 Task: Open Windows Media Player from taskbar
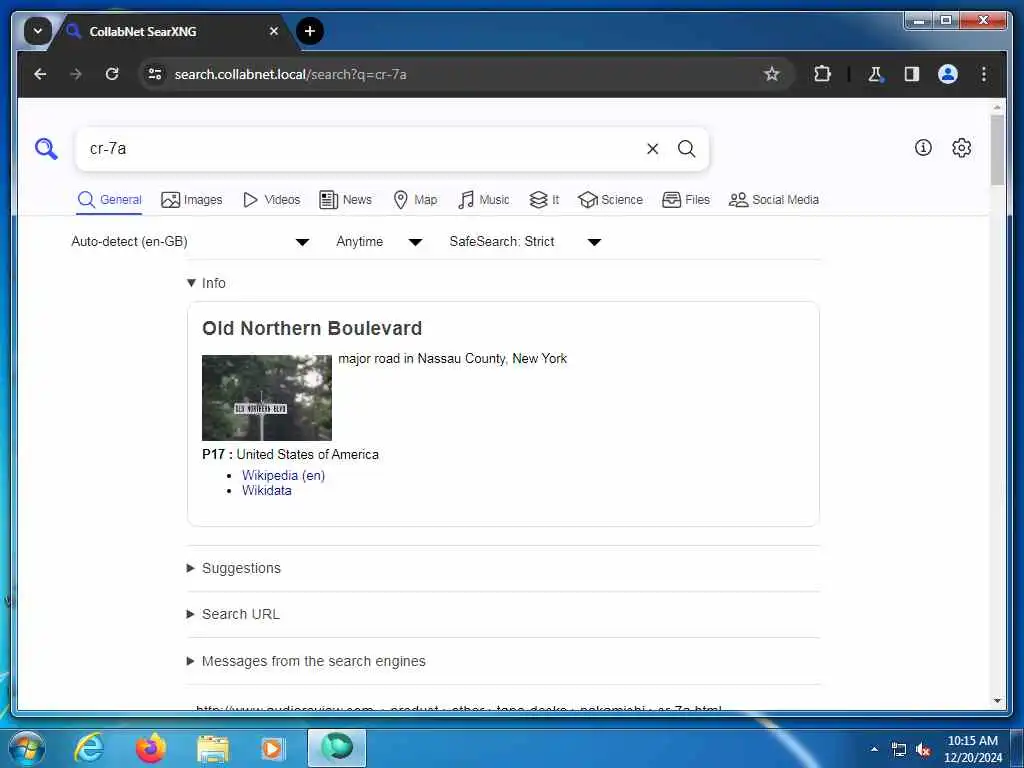click(272, 749)
